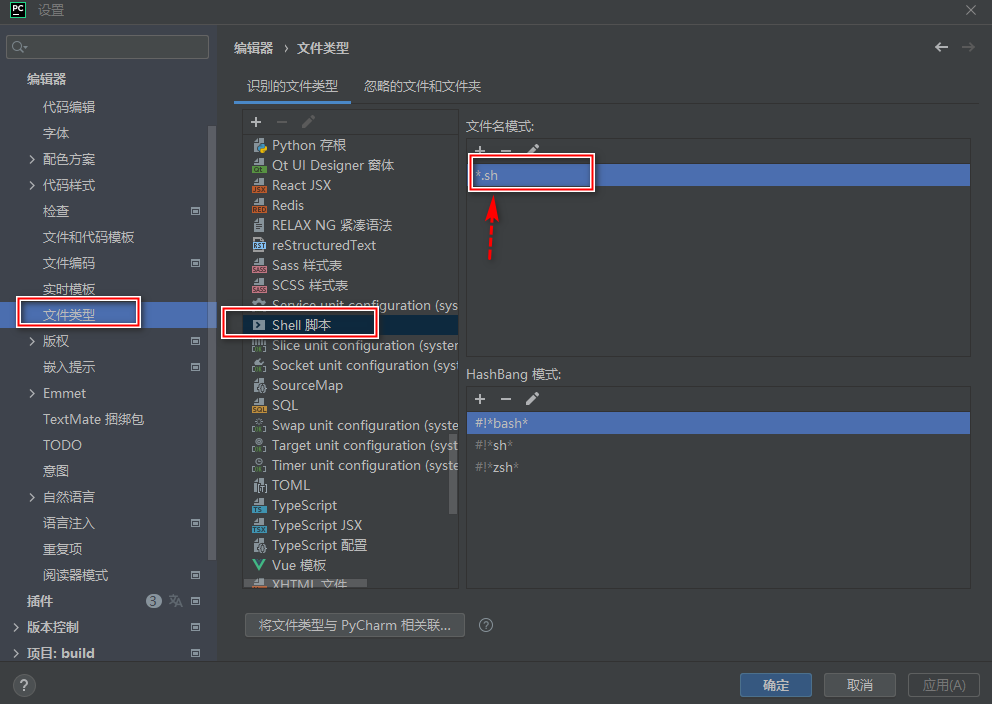Click TOML file type icon

[x=259, y=485]
